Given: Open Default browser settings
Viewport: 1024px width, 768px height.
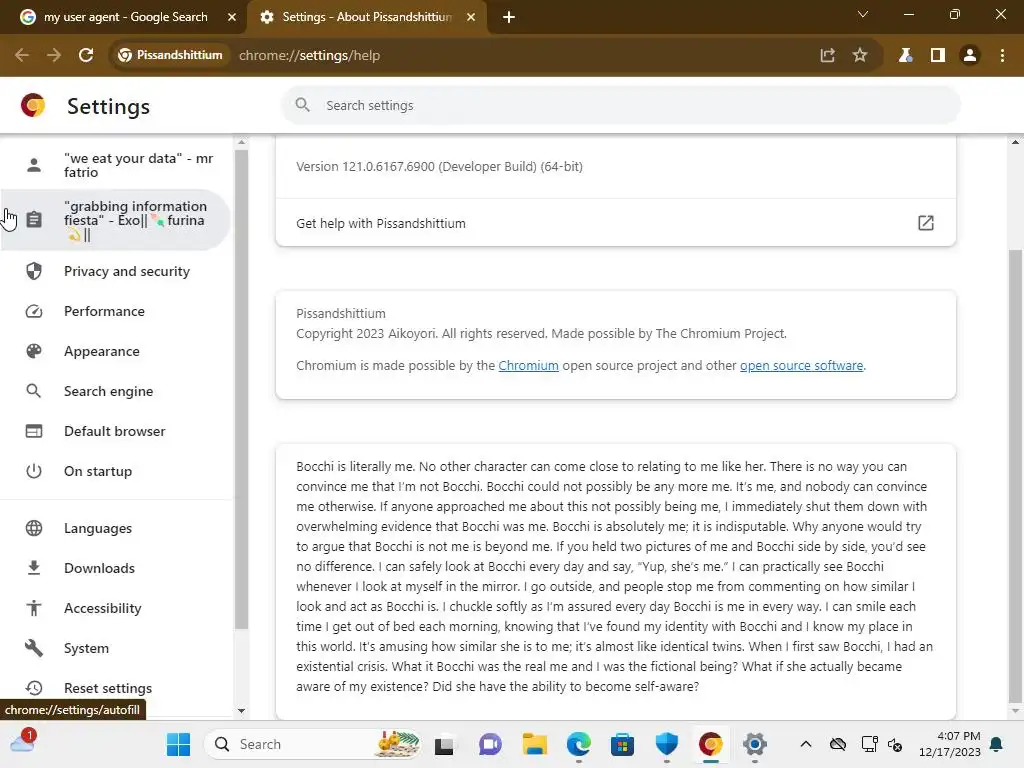Looking at the screenshot, I should click(116, 431).
